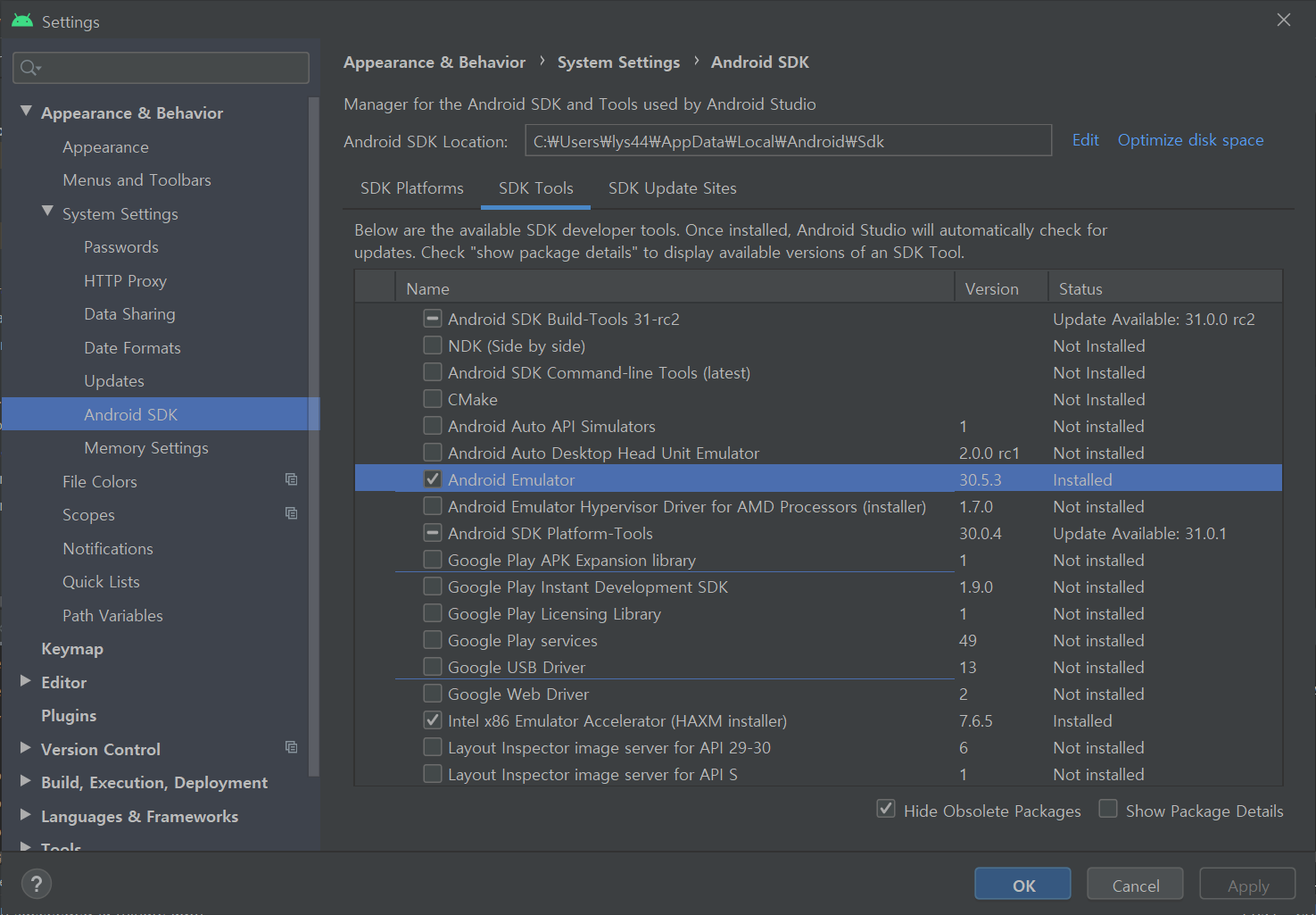
Task: Click the project-level icon beside Scopes
Action: [x=291, y=513]
